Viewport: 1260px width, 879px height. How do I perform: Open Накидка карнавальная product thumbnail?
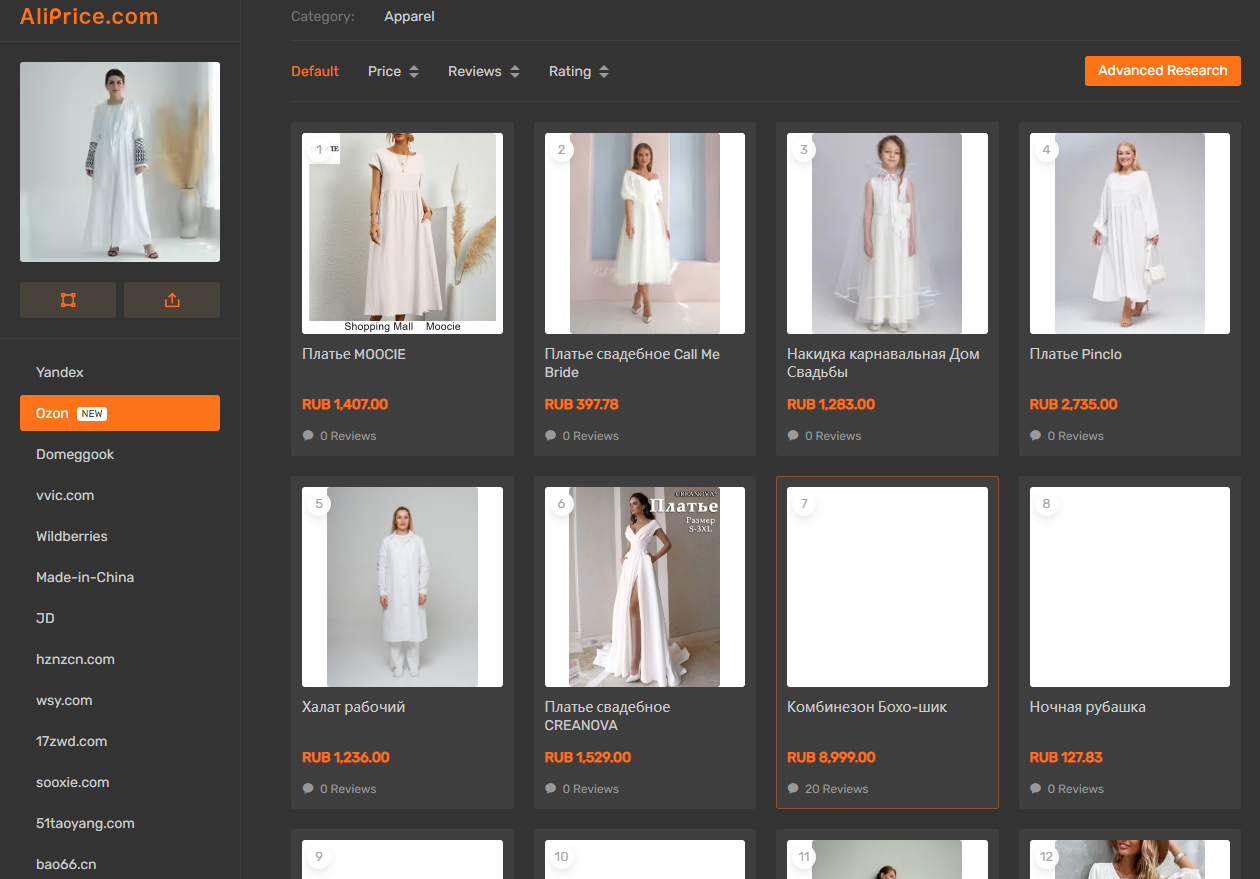(887, 233)
